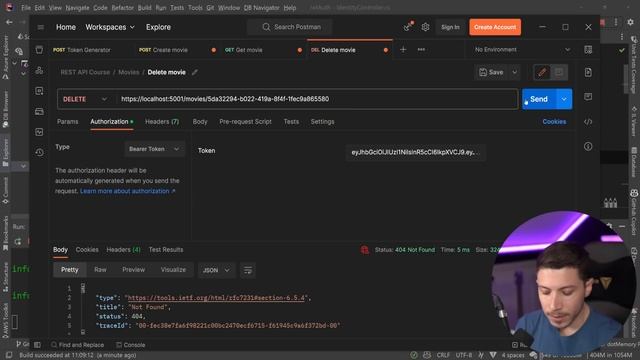This screenshot has height=360, width=640.
Task: Switch response view to Preview
Action: coord(133,270)
